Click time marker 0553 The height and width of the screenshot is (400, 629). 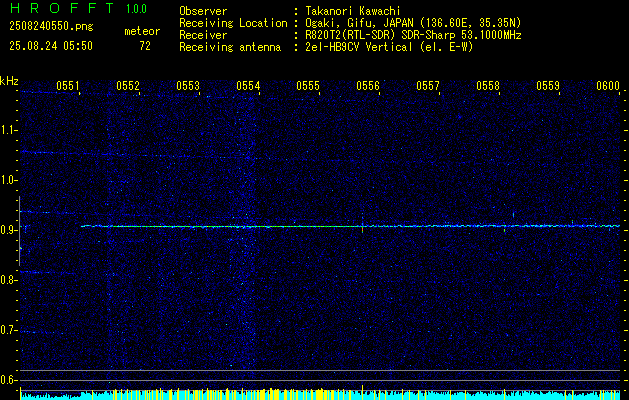tap(188, 86)
